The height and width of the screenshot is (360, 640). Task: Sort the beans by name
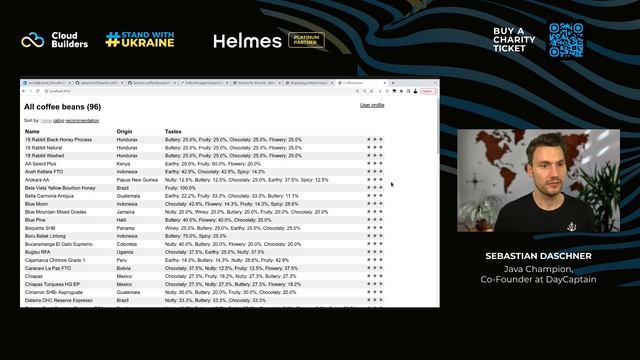(46, 120)
